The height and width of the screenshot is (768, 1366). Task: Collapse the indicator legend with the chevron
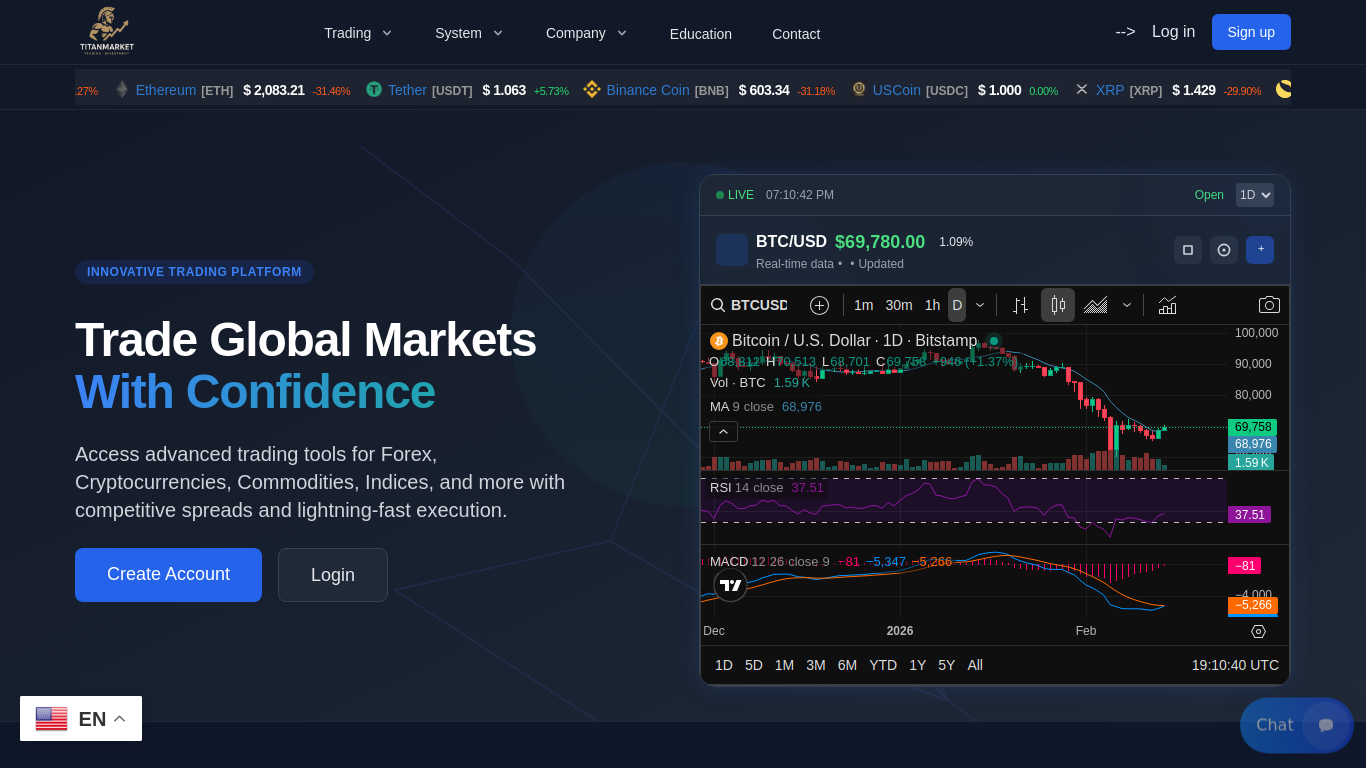pos(724,432)
